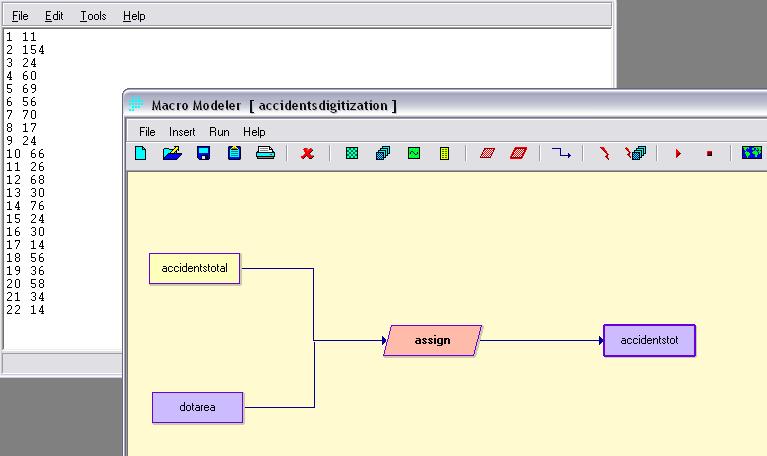The image size is (767, 456).
Task: Click the stacked layers collection icon
Action: pyautogui.click(x=383, y=153)
